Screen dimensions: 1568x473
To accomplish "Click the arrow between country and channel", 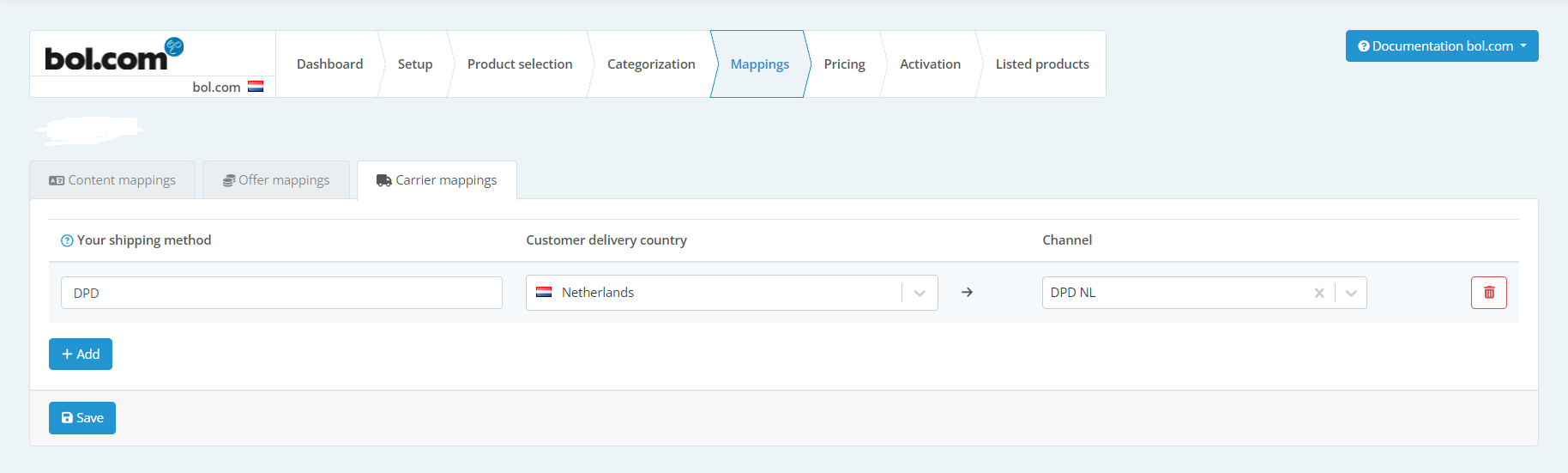I will (967, 293).
